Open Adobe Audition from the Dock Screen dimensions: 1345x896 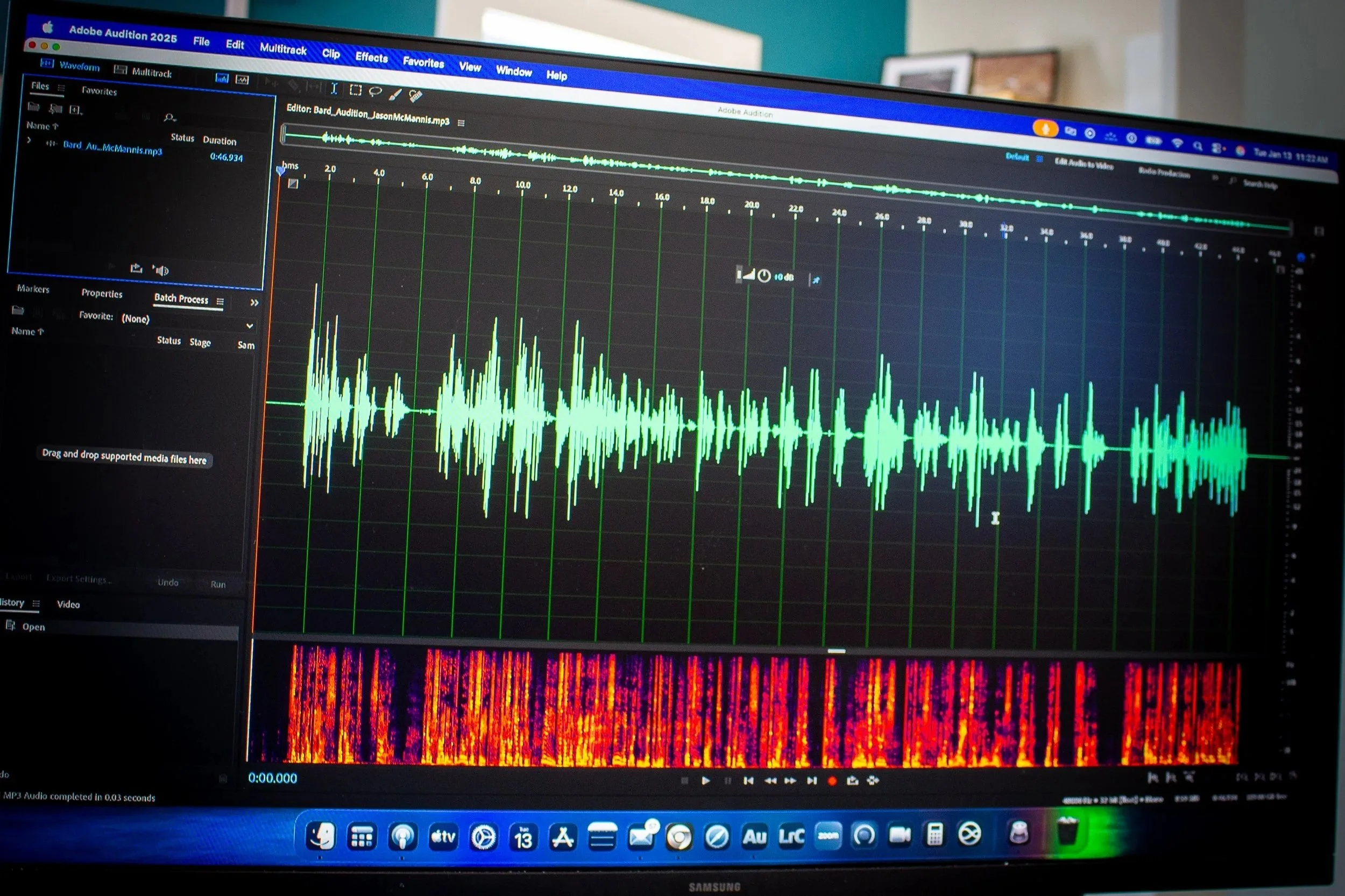click(x=753, y=837)
